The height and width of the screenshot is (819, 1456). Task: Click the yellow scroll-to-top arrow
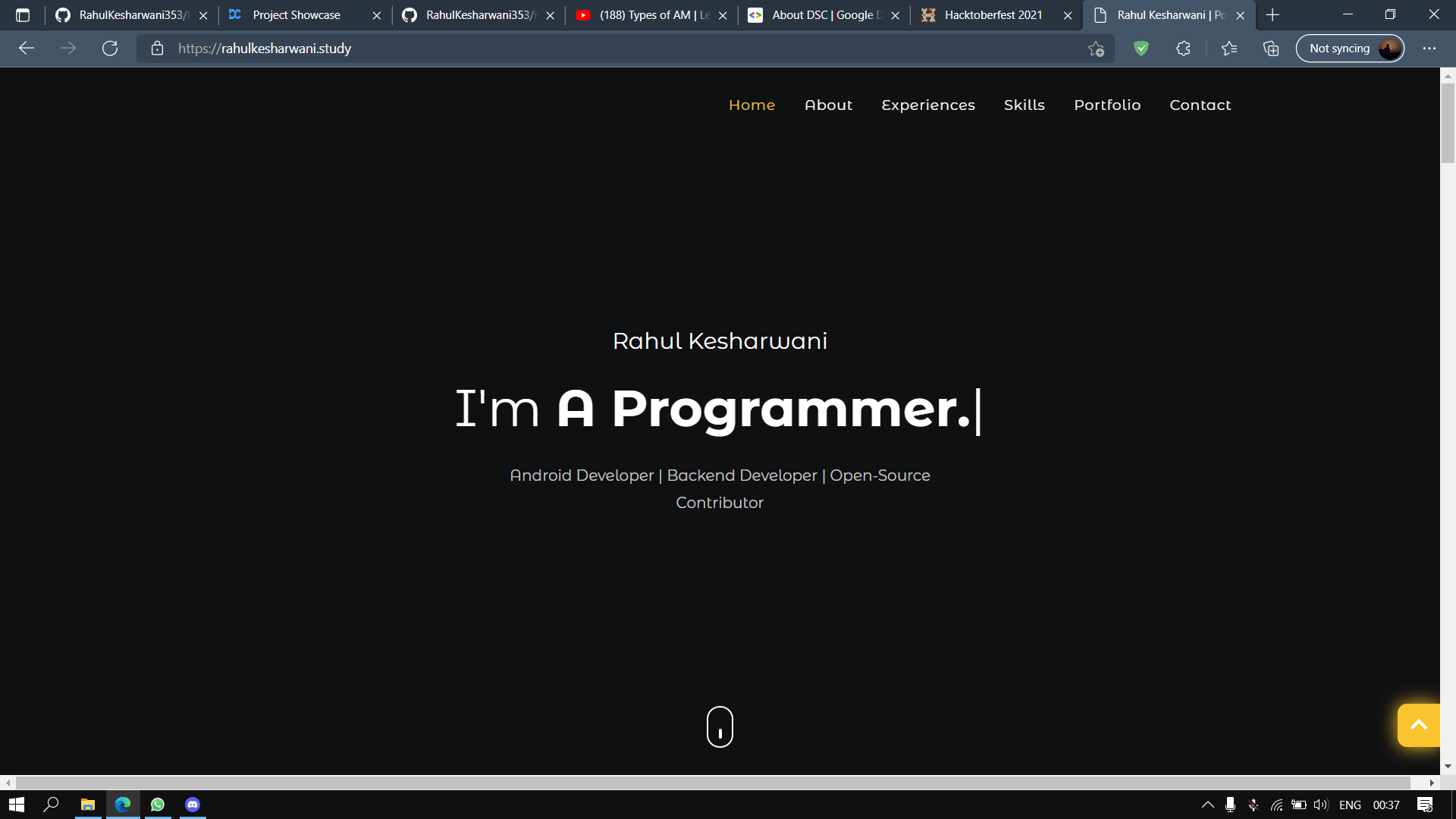click(1419, 725)
